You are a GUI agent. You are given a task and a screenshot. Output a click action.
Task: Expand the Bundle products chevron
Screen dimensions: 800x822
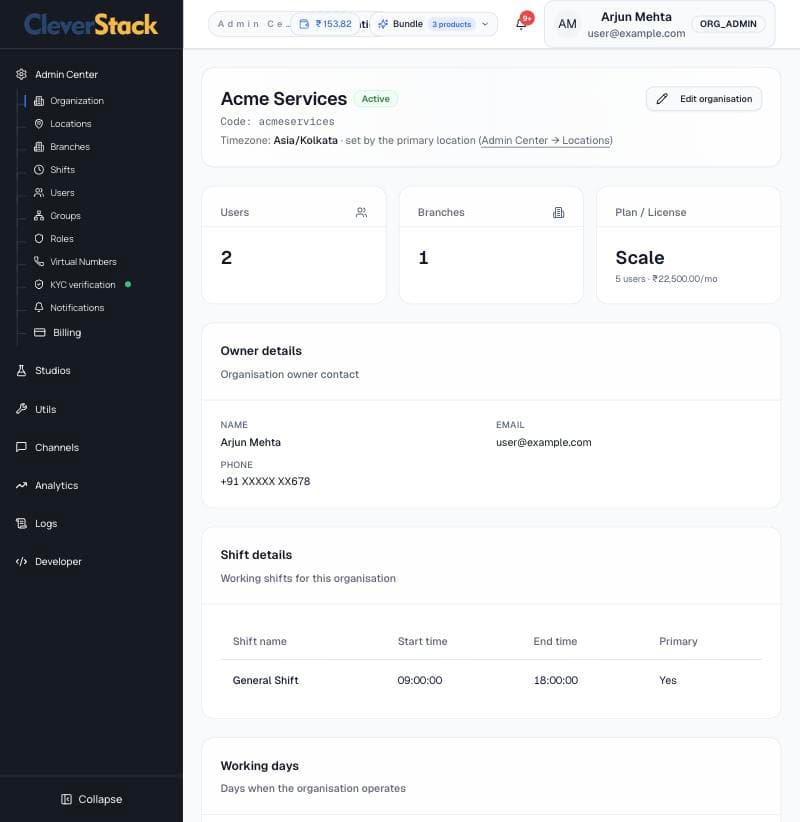(485, 24)
